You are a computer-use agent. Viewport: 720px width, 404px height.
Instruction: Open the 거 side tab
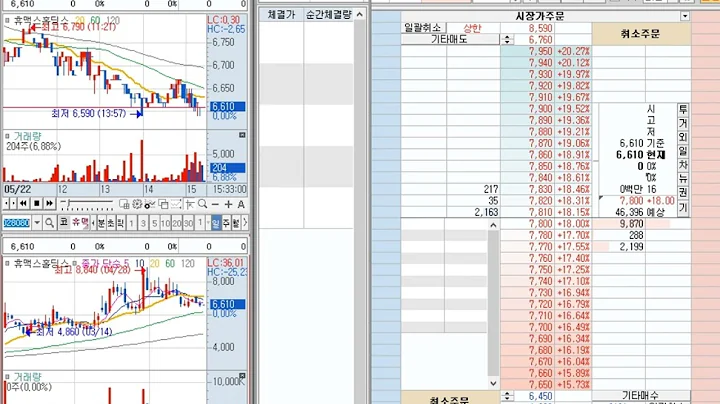[x=683, y=123]
